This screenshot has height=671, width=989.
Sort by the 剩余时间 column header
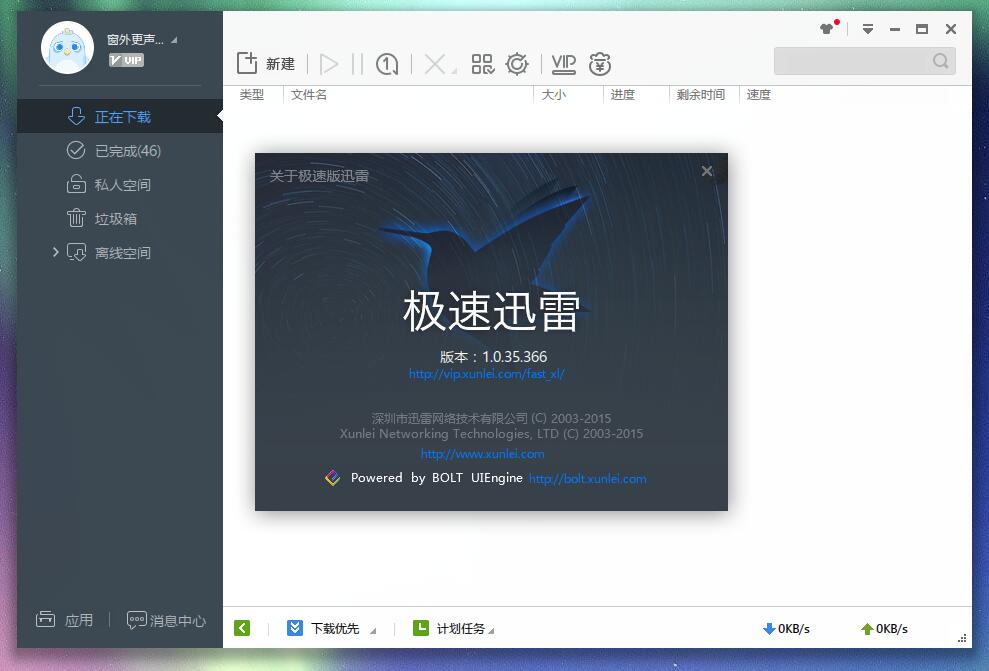coord(700,95)
